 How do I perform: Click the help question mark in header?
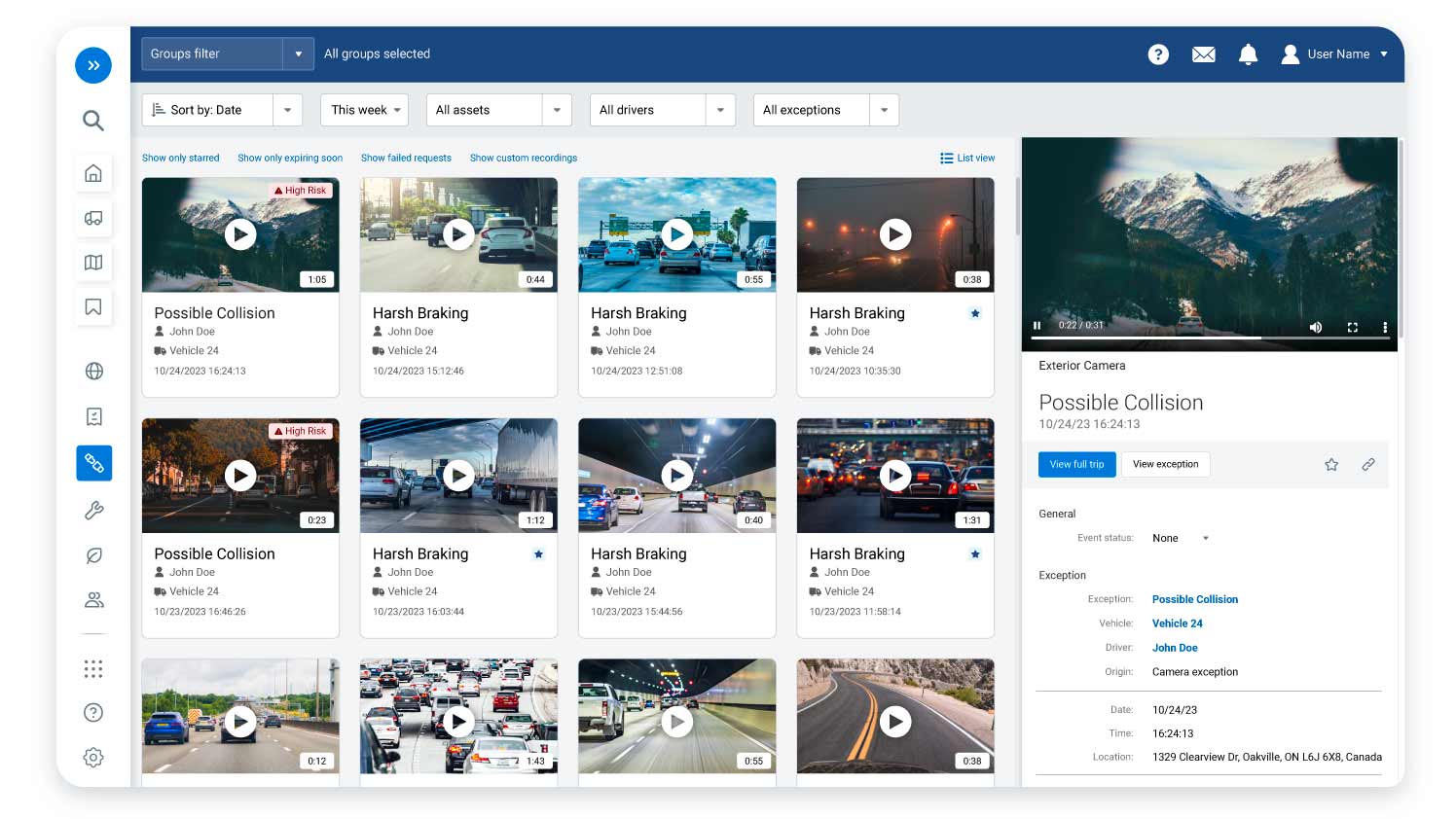point(1157,54)
